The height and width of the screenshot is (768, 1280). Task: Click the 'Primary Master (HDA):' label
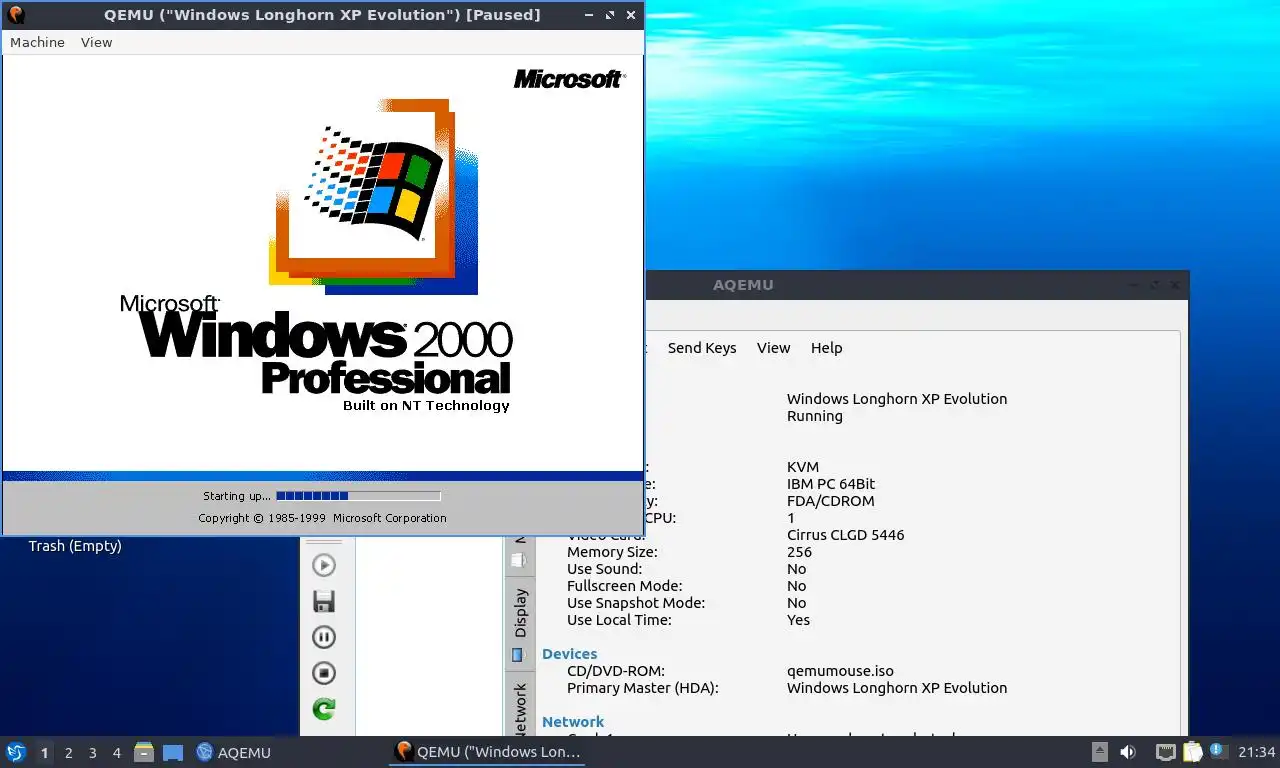point(643,688)
